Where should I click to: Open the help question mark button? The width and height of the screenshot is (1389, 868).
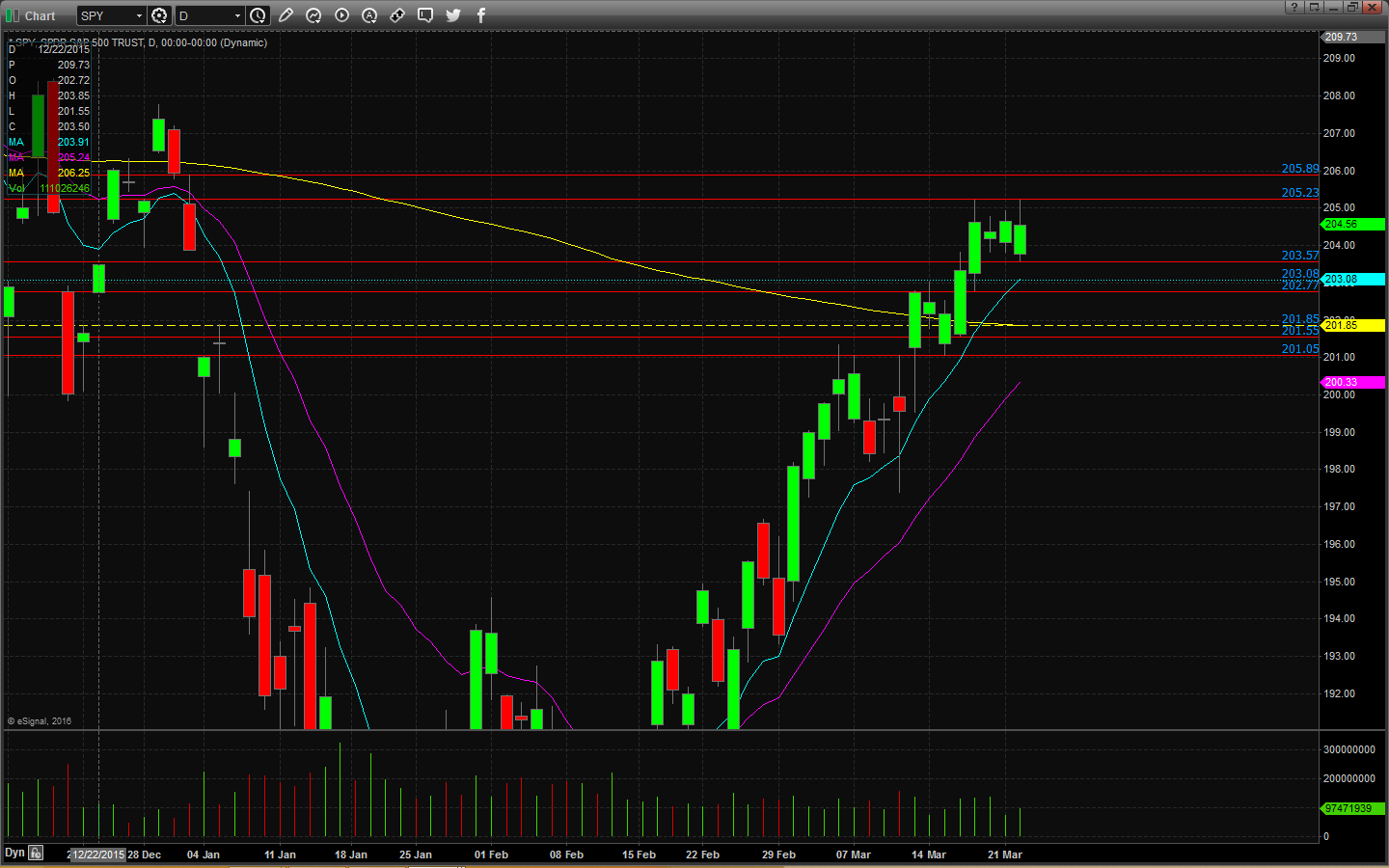[1294, 7]
